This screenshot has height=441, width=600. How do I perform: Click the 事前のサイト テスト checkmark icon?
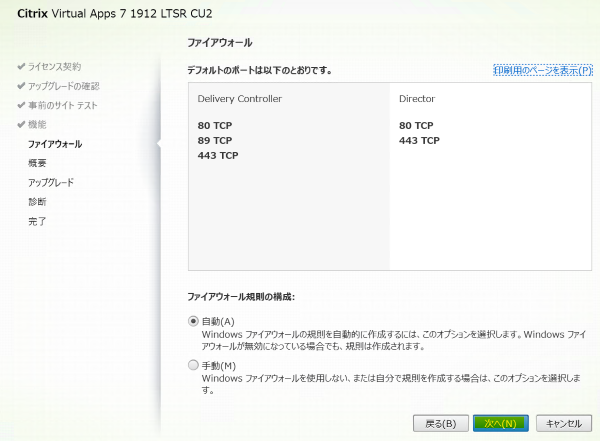point(21,105)
